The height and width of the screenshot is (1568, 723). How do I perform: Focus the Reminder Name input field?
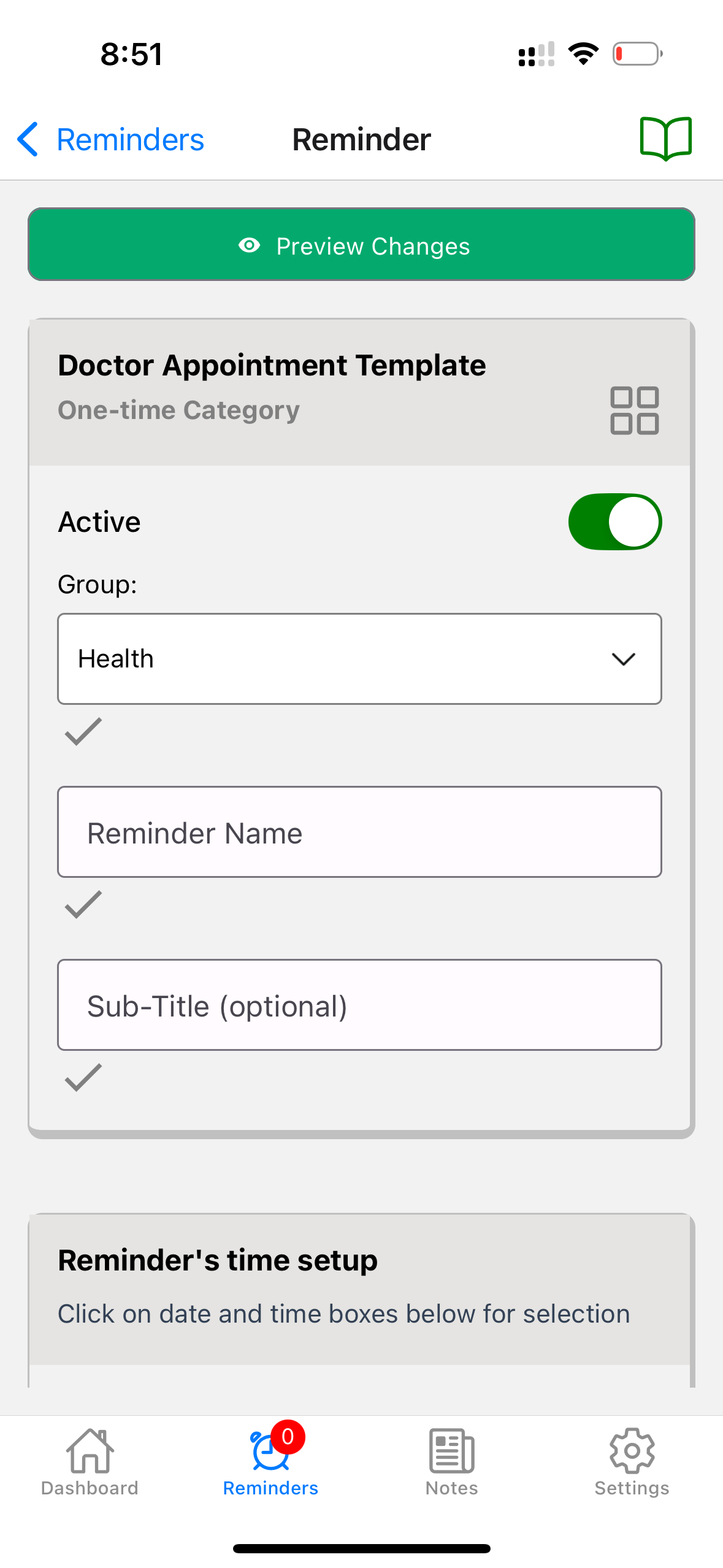(359, 832)
